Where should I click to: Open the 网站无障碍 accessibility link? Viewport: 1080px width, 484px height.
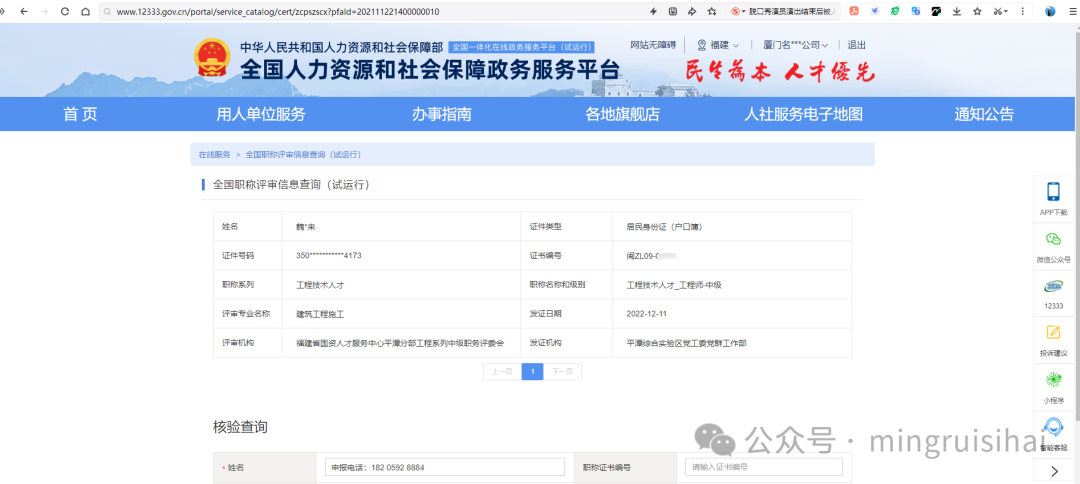[653, 45]
